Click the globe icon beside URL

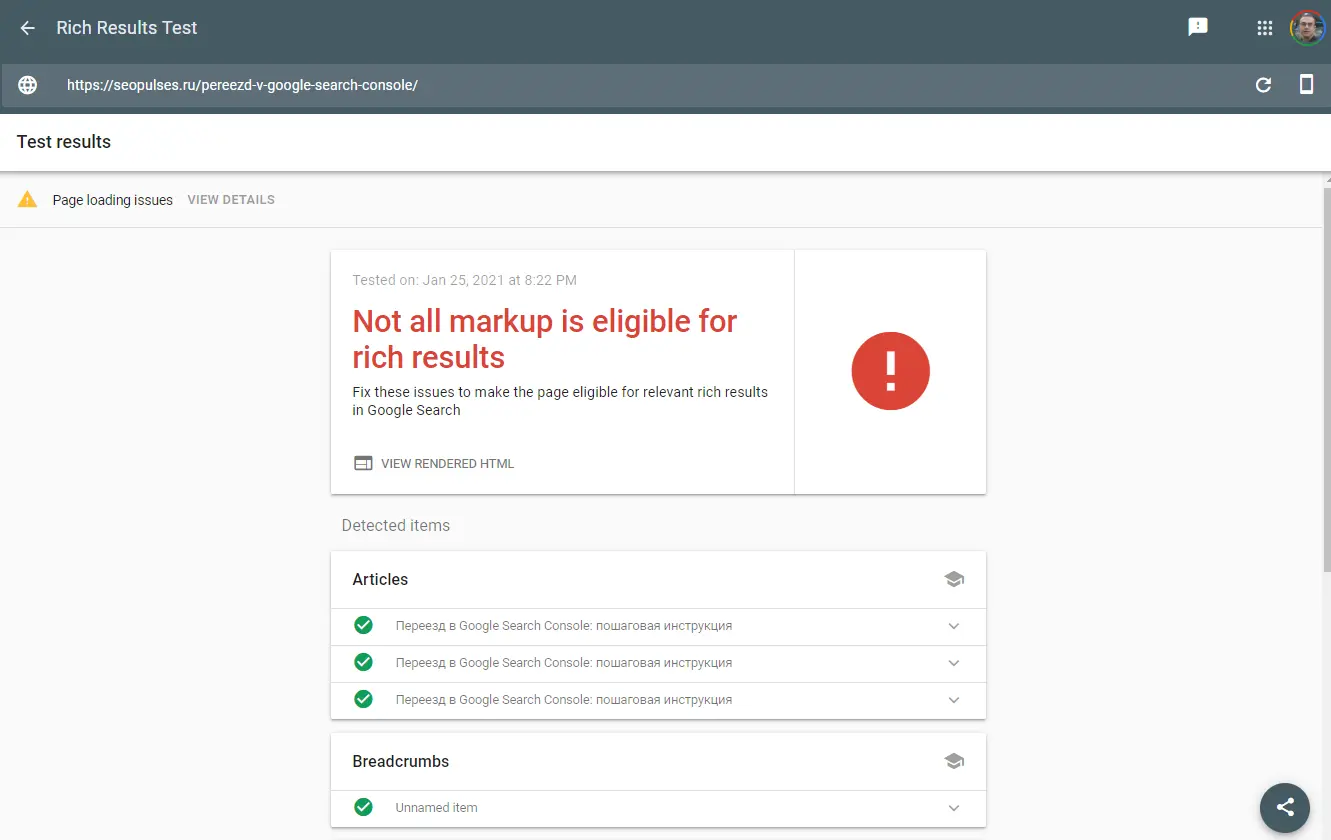click(28, 85)
